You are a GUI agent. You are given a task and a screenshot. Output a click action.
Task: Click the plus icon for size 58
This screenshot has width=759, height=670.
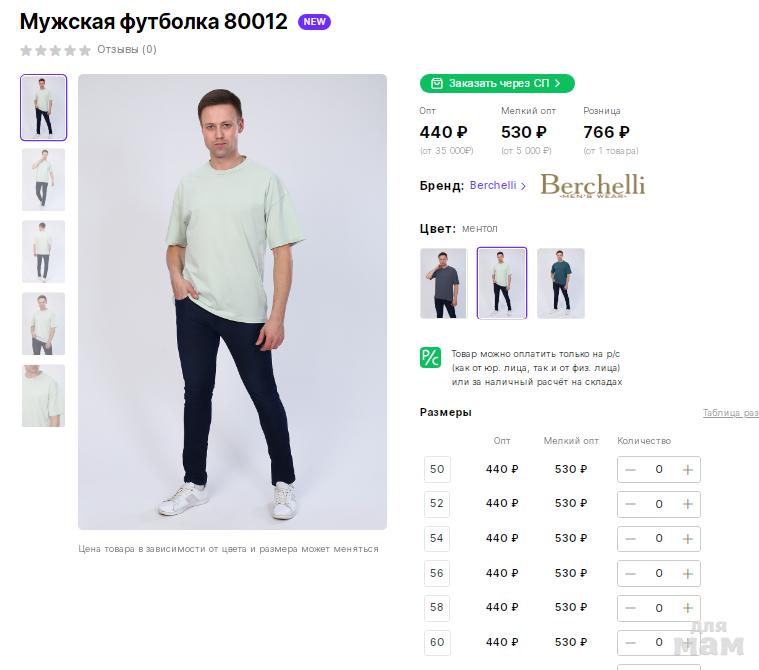point(688,608)
